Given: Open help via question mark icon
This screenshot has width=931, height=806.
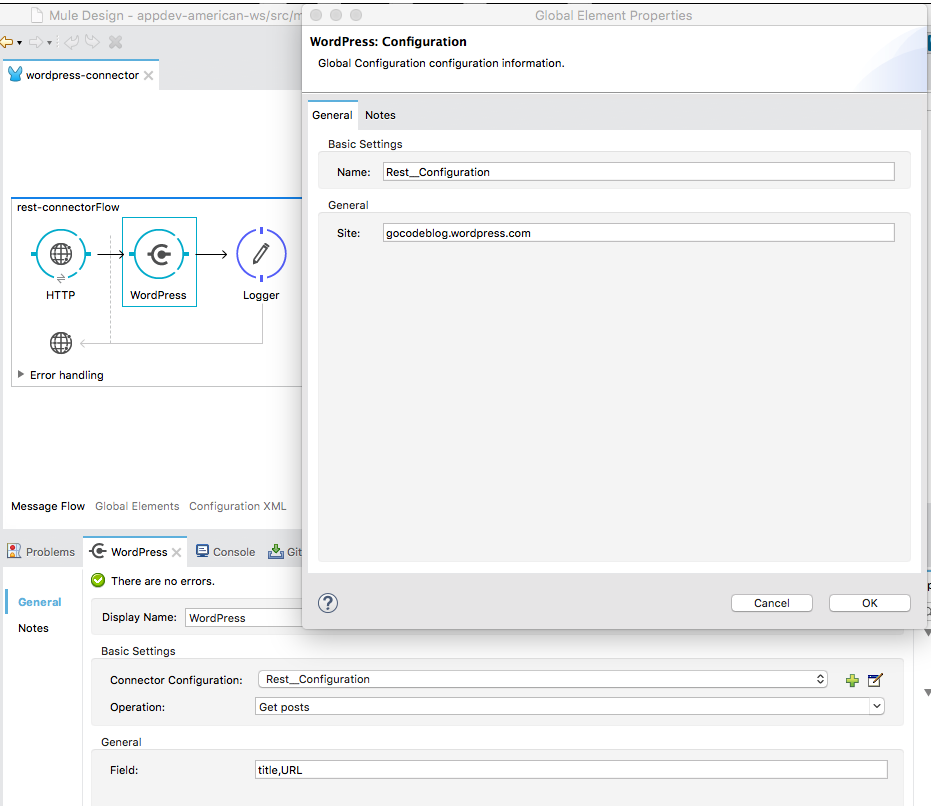Looking at the screenshot, I should pos(328,603).
